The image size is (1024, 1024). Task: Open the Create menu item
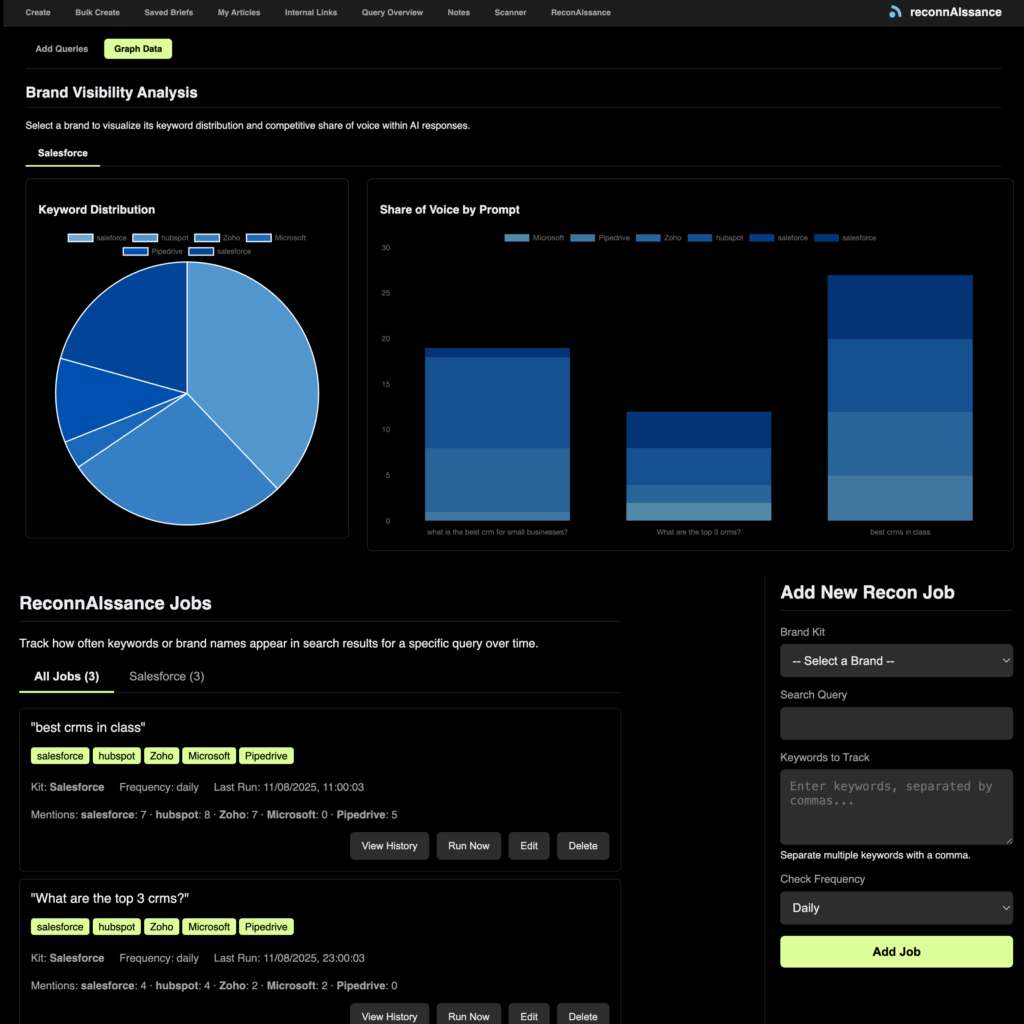coord(38,12)
